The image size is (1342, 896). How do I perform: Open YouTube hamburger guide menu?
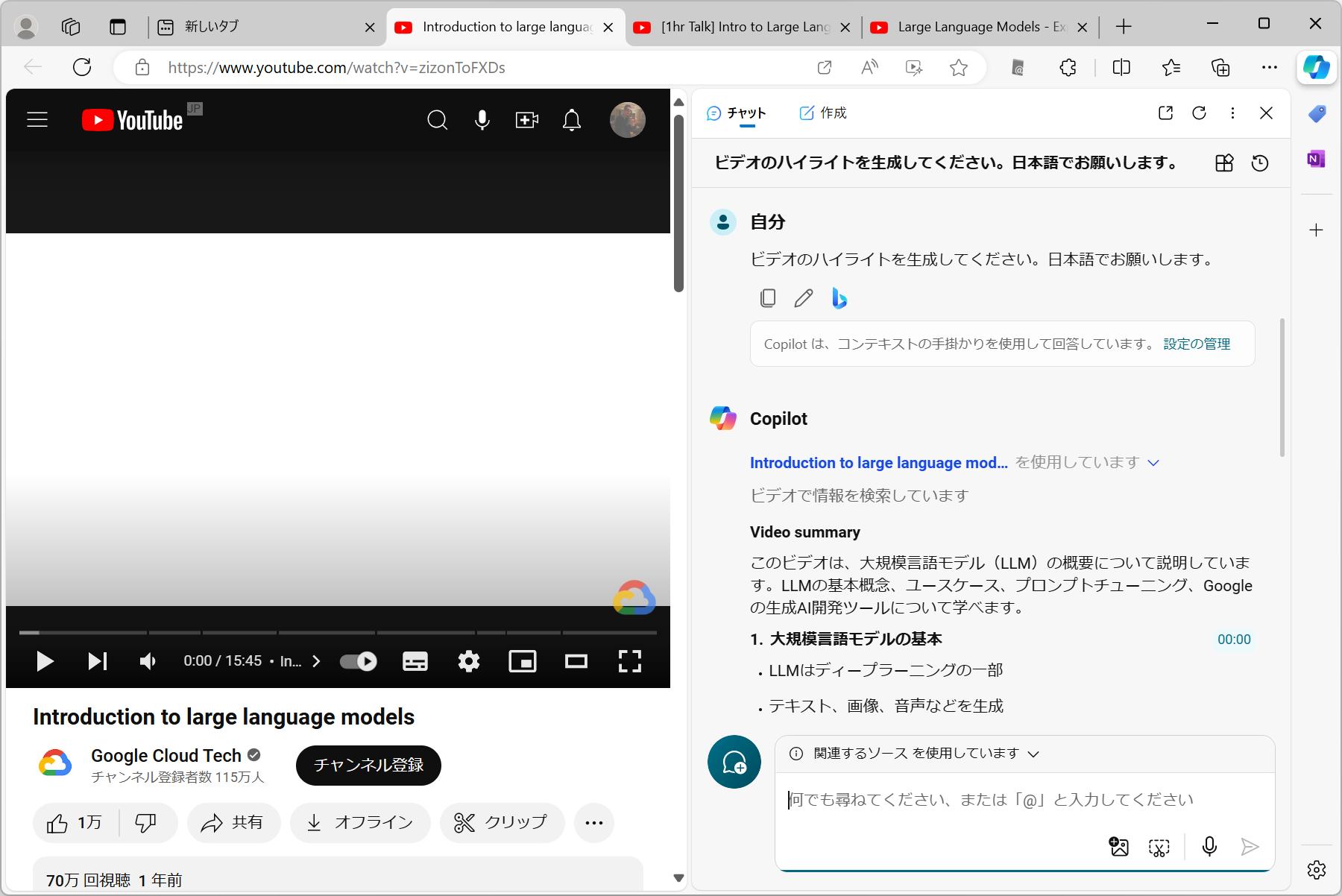point(37,120)
